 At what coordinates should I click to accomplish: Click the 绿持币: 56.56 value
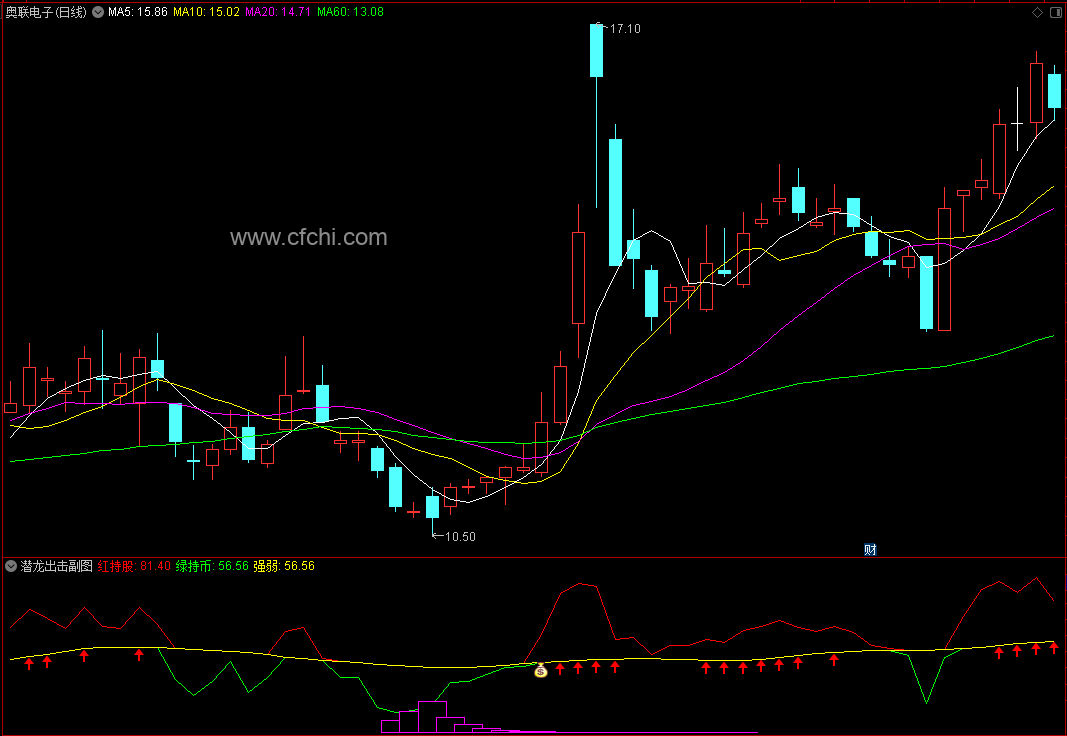(x=212, y=566)
